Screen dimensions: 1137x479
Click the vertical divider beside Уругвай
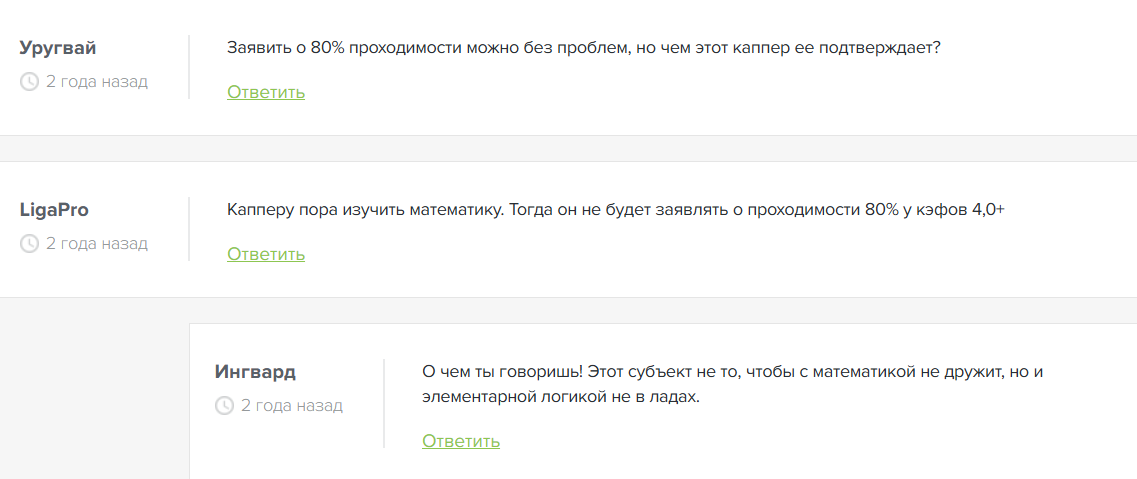point(189,66)
